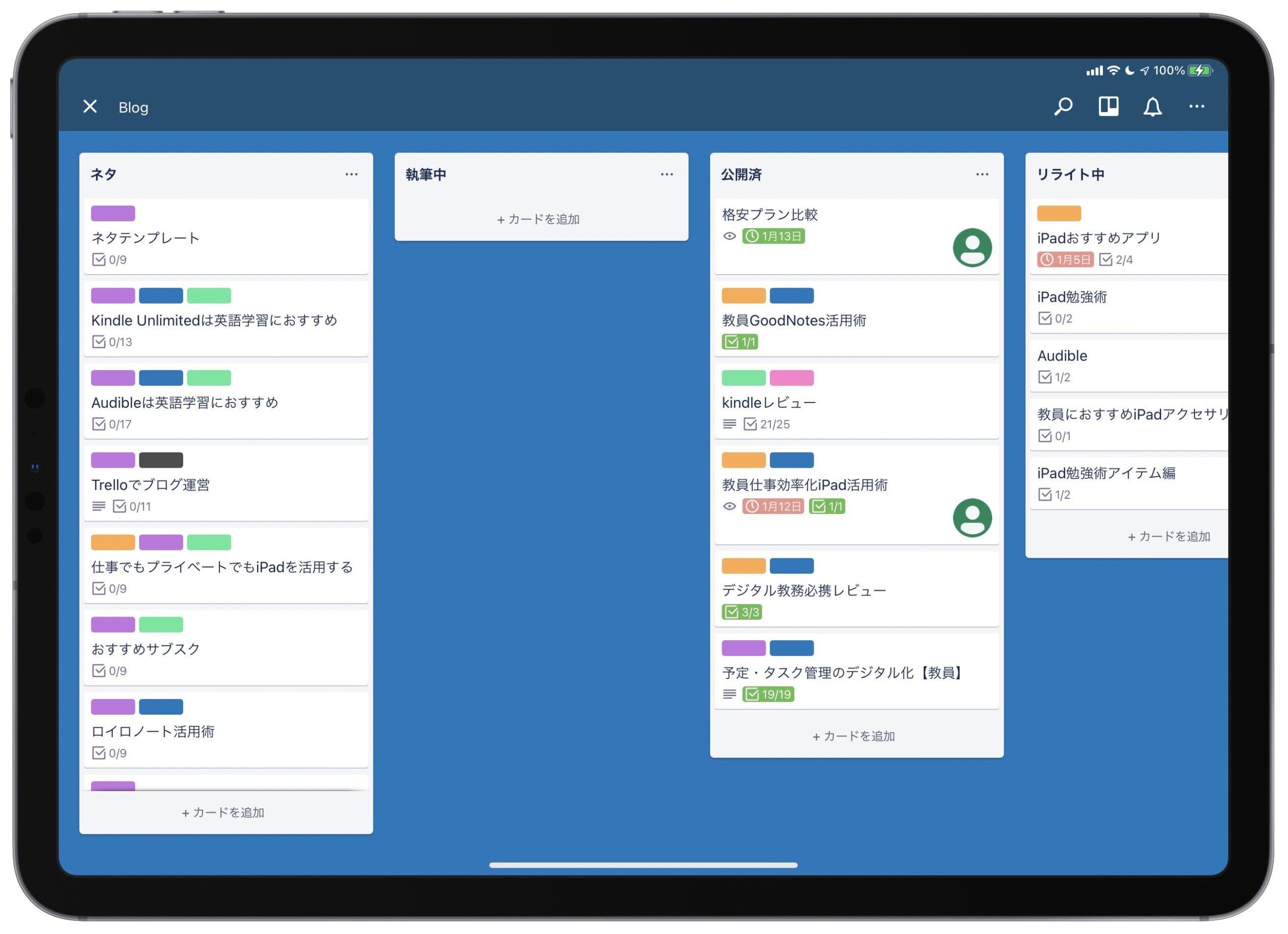The width and height of the screenshot is (1288, 934).
Task: Click the dark gray label on Trelloでブログ運営
Action: [x=162, y=460]
